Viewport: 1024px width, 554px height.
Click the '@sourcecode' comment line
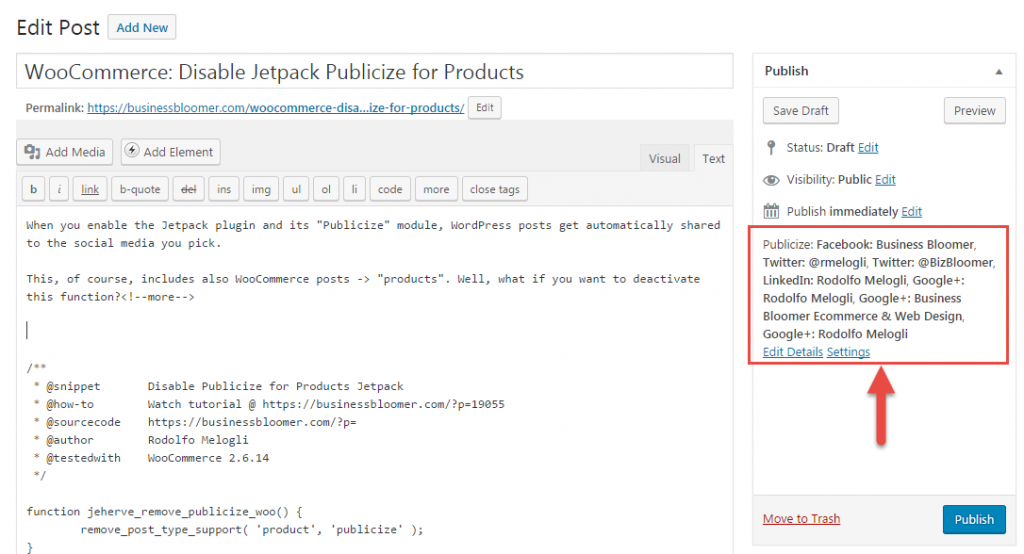point(195,422)
